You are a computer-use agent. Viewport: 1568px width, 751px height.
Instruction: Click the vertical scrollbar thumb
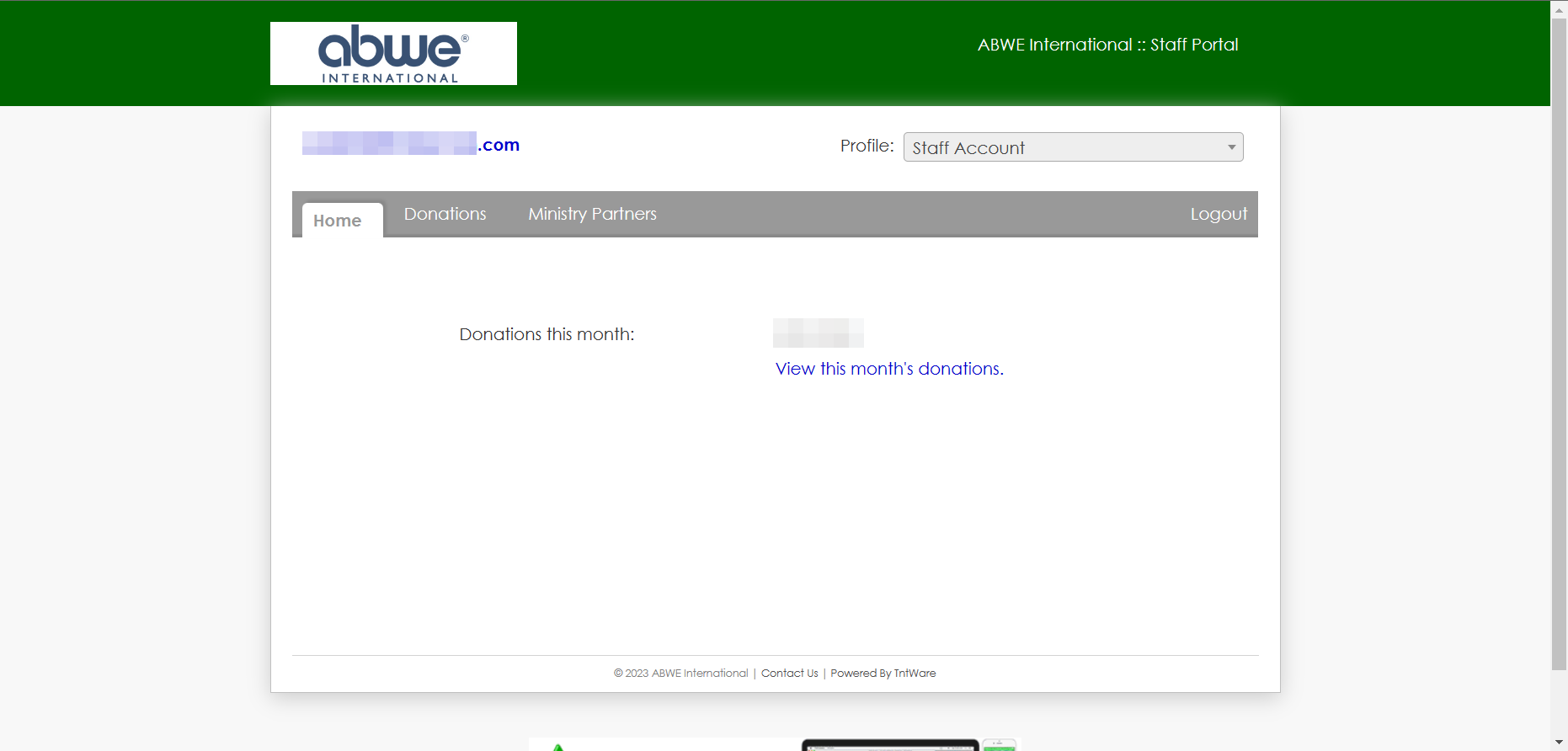(x=1559, y=344)
